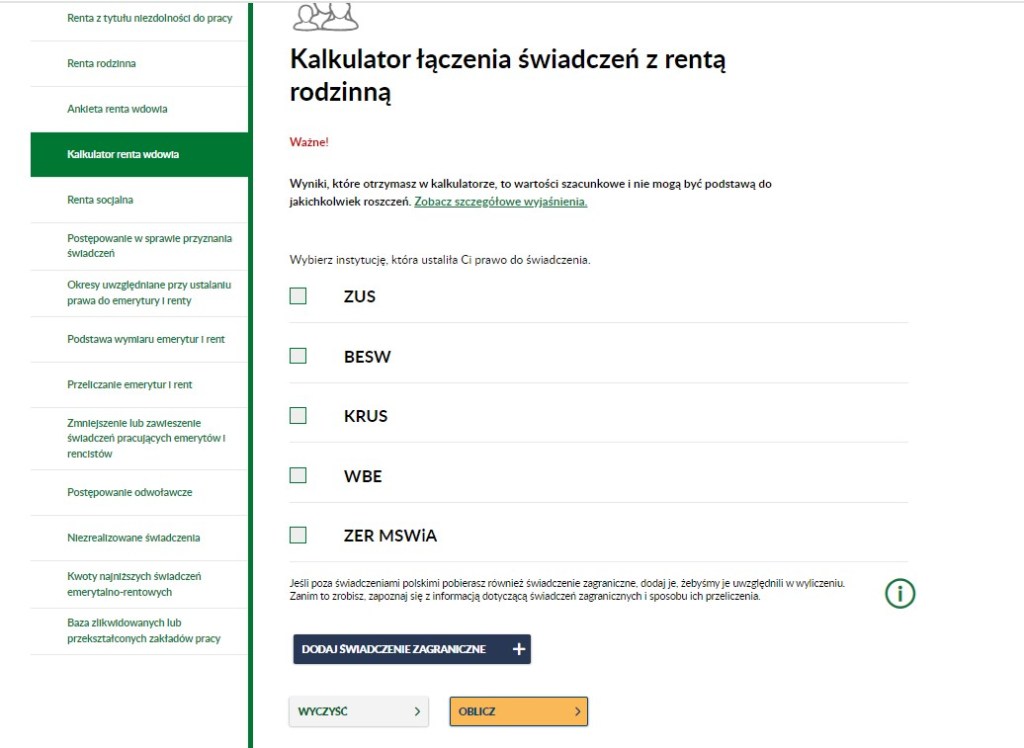Tick the BESW checkbox
Viewport: 1024px width, 748px height.
298,356
